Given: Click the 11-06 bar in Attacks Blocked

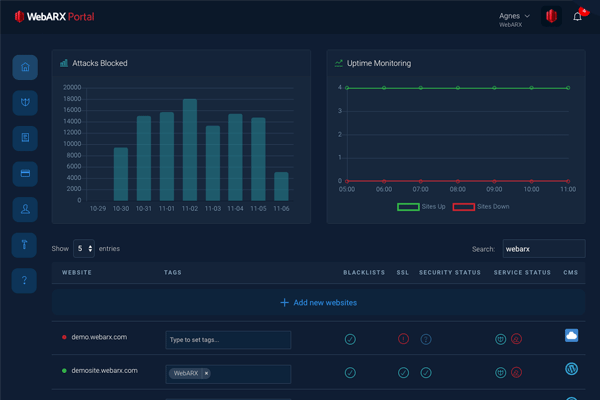Looking at the screenshot, I should coord(281,186).
